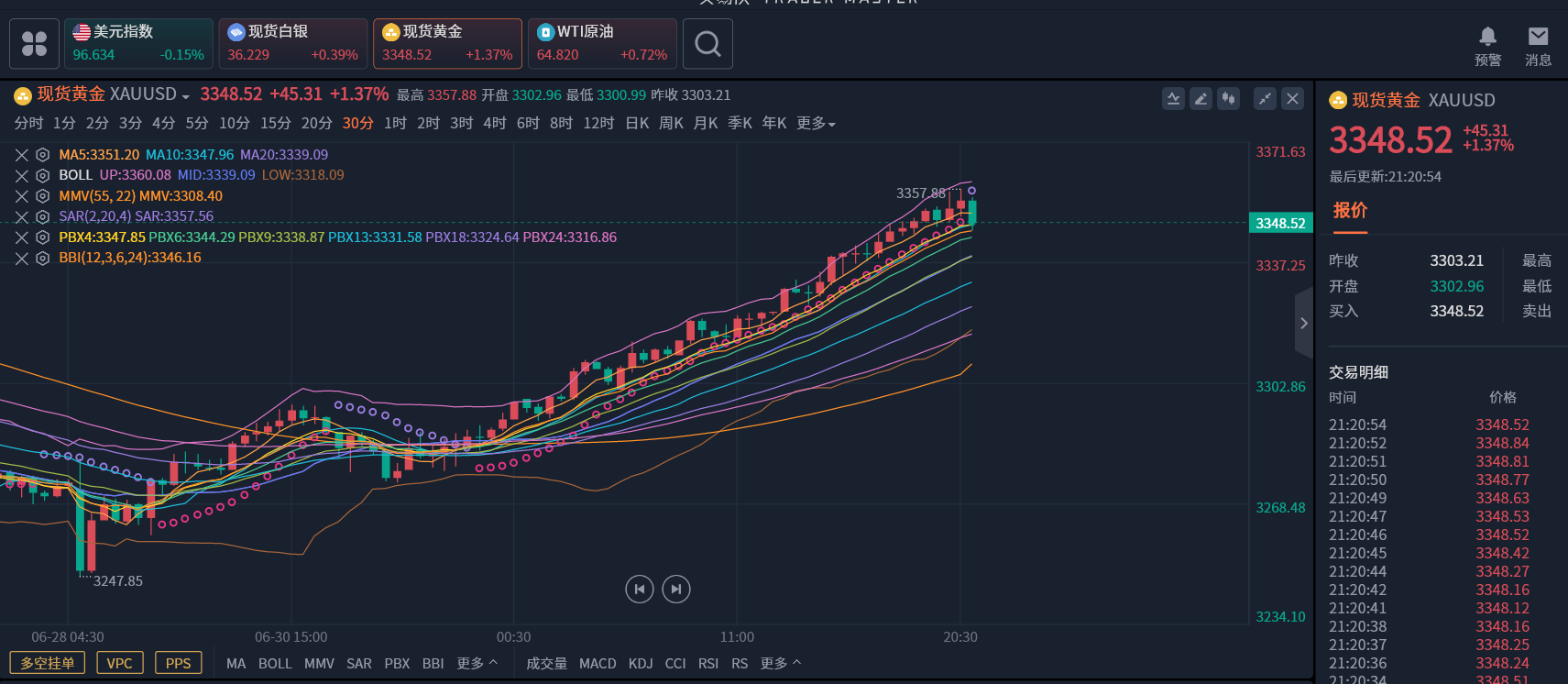The height and width of the screenshot is (684, 1568).
Task: Switch to 日K timeframe
Action: (x=637, y=123)
